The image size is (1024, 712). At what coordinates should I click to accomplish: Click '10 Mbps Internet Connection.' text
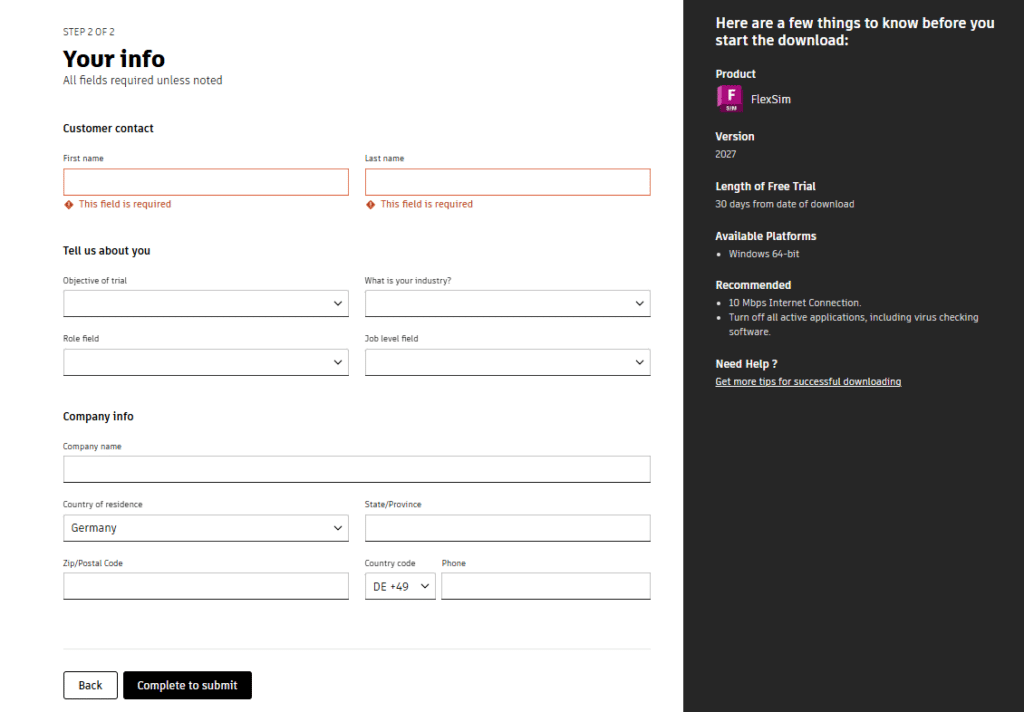pyautogui.click(x=795, y=302)
